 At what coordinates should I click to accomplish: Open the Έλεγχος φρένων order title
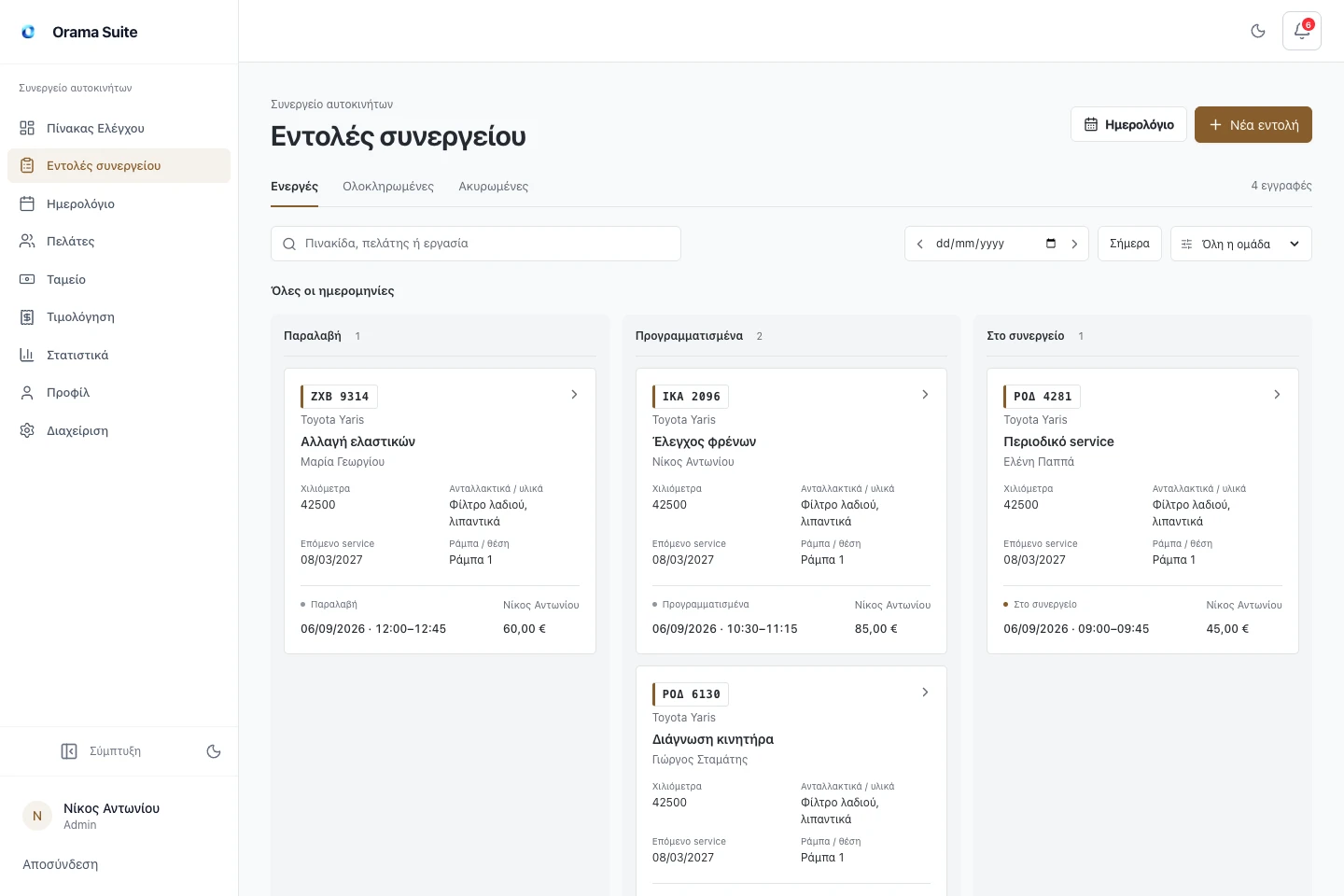[704, 441]
